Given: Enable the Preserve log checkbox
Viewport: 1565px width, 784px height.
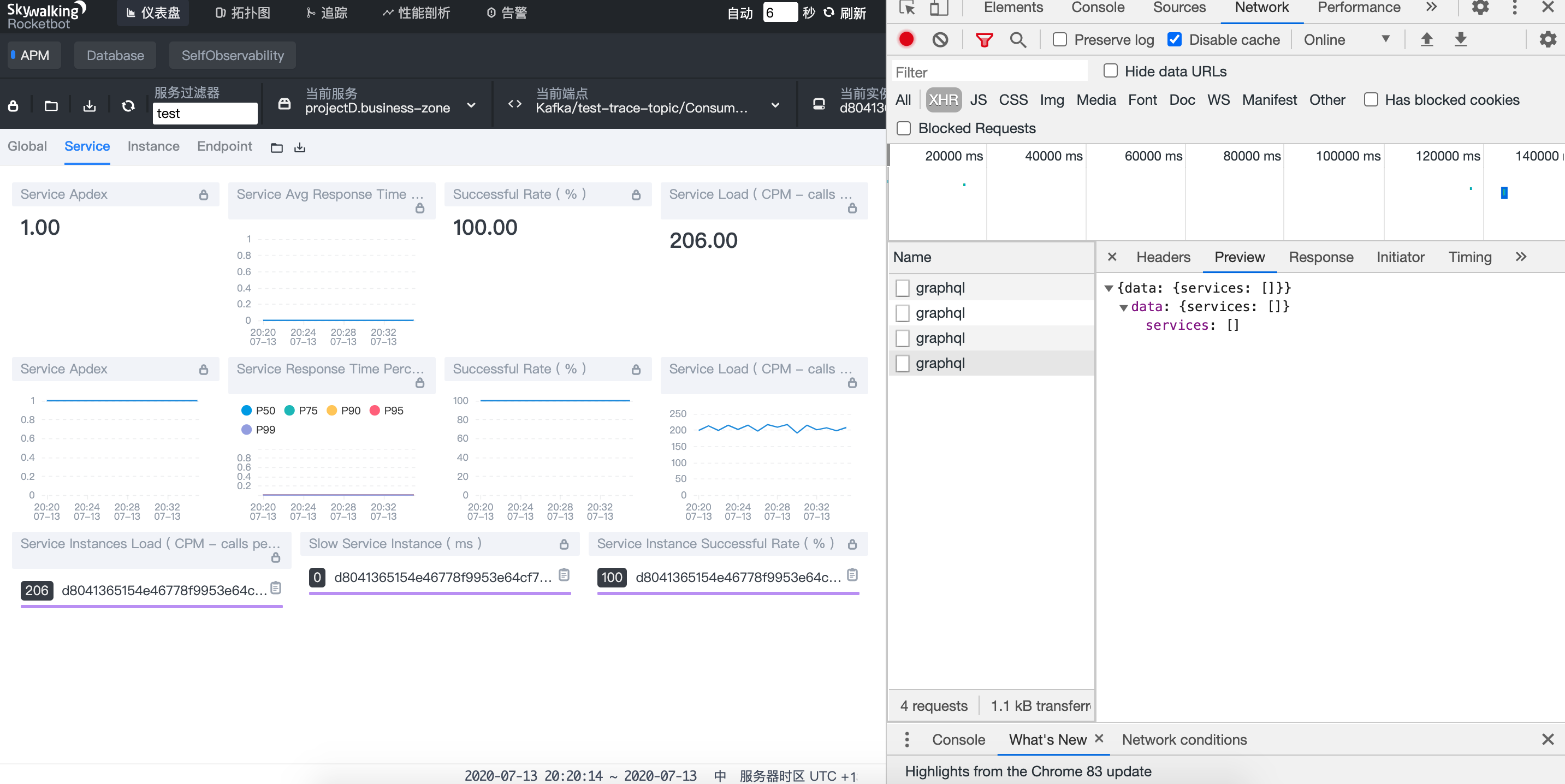Looking at the screenshot, I should click(x=1059, y=39).
